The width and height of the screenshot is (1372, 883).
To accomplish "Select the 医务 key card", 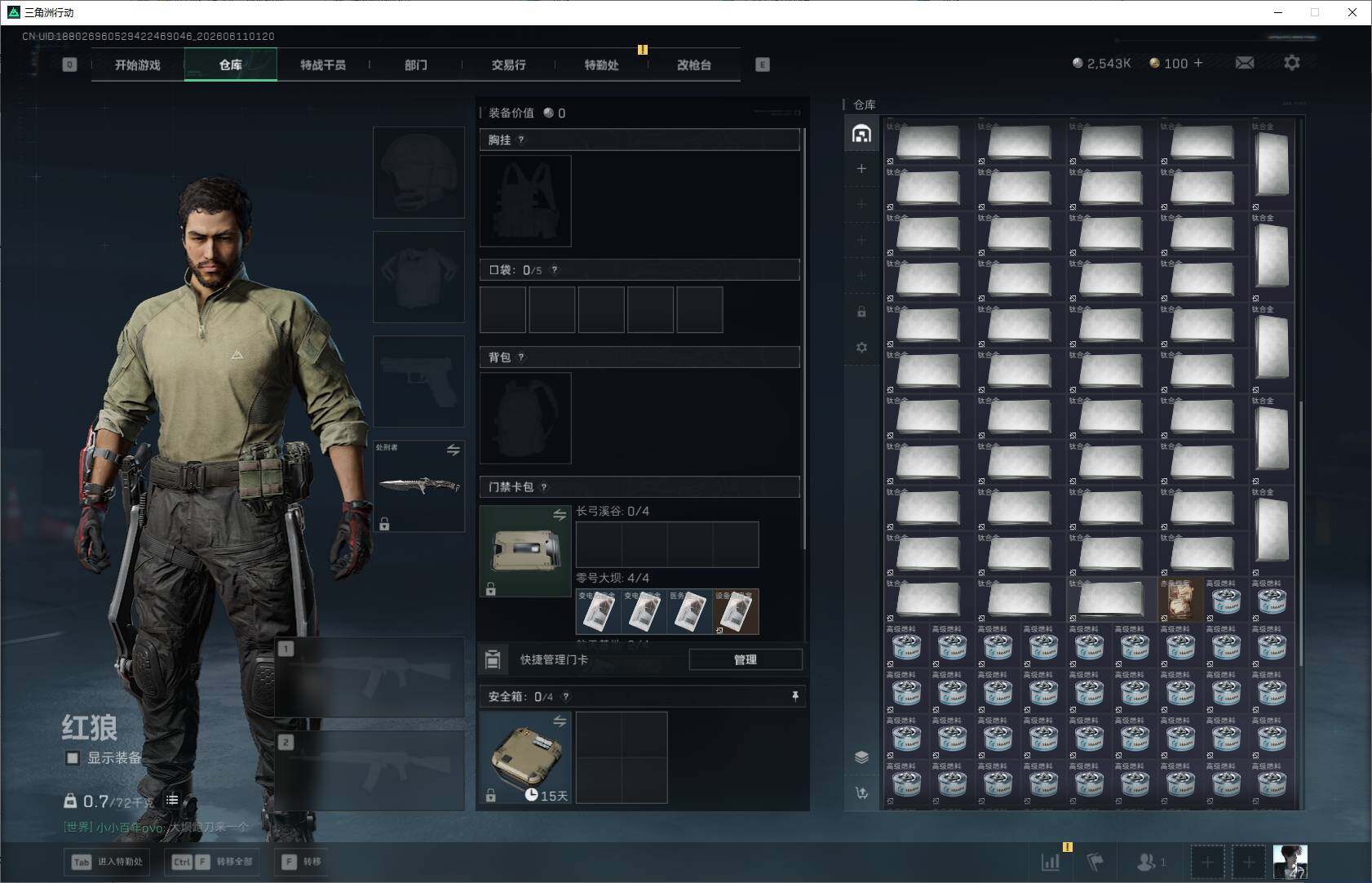I will (x=690, y=611).
